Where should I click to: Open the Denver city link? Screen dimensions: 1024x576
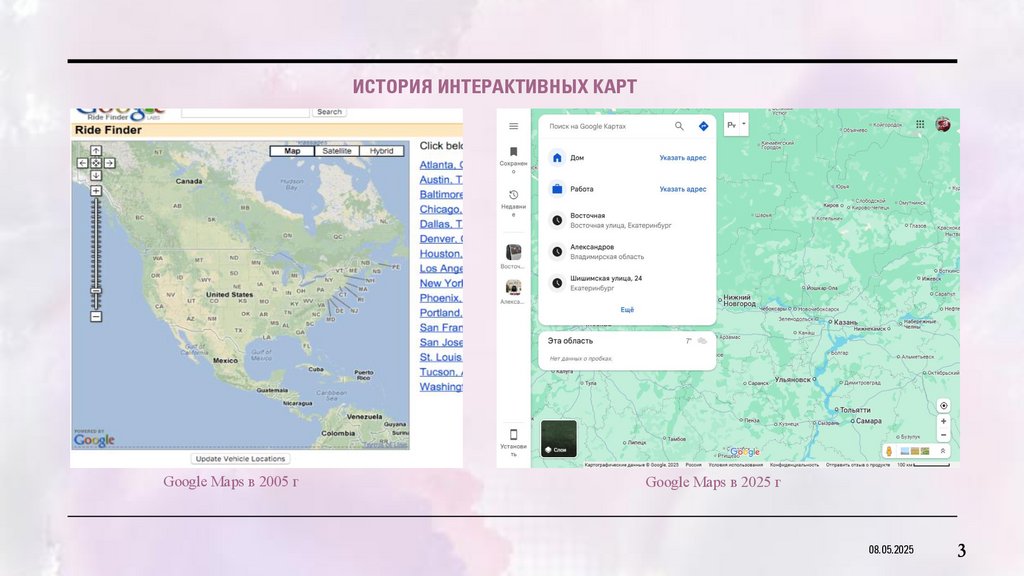pos(441,238)
